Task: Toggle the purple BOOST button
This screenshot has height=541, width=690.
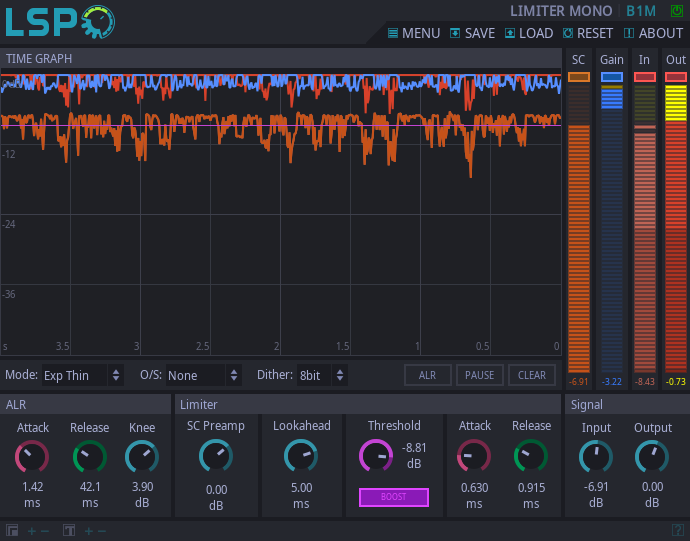Action: (x=394, y=497)
